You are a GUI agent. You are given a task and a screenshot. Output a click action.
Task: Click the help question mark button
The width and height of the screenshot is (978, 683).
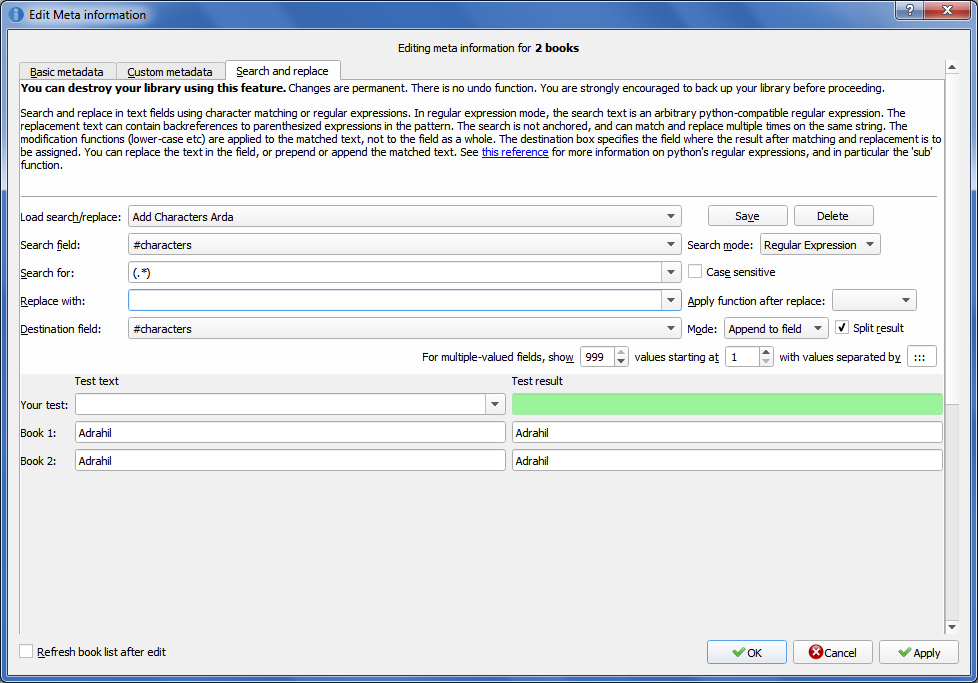pos(910,10)
